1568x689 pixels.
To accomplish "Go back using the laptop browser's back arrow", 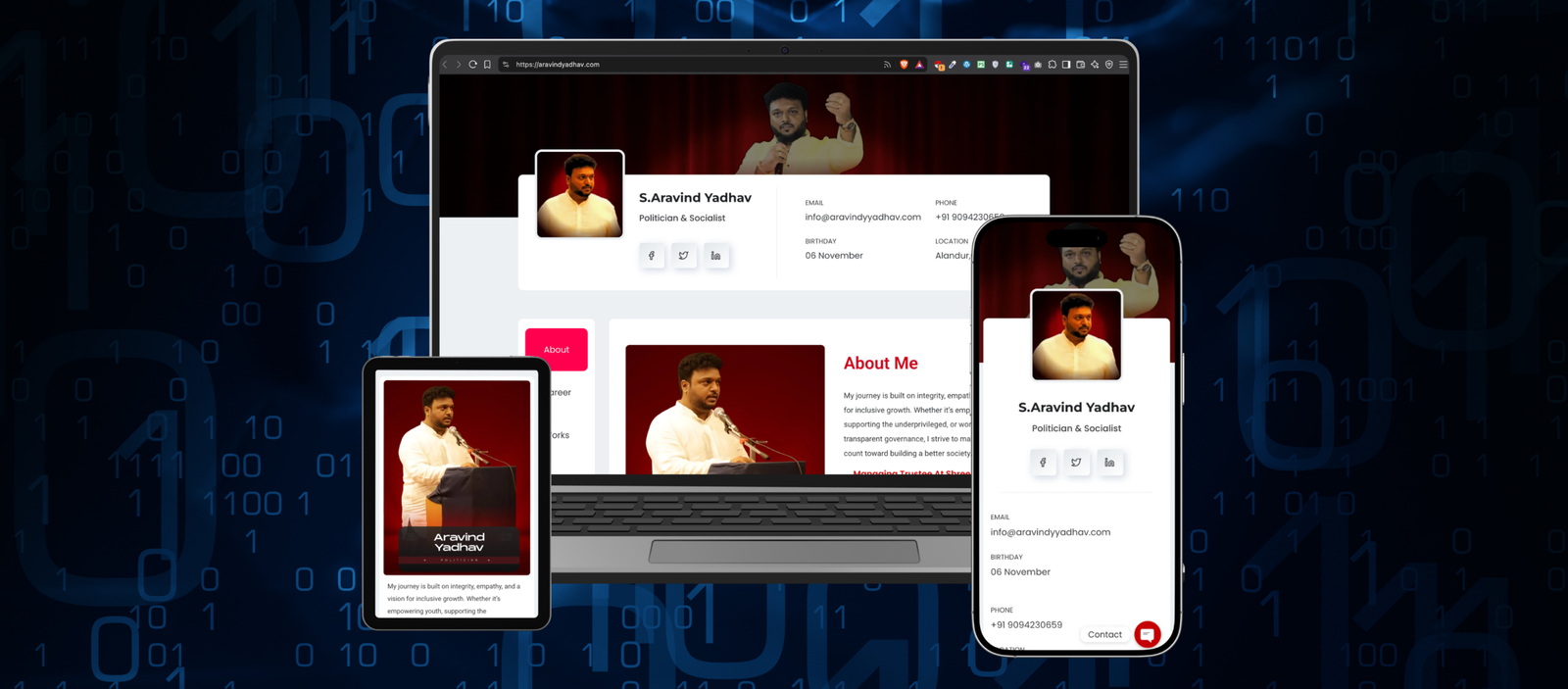I will point(444,65).
